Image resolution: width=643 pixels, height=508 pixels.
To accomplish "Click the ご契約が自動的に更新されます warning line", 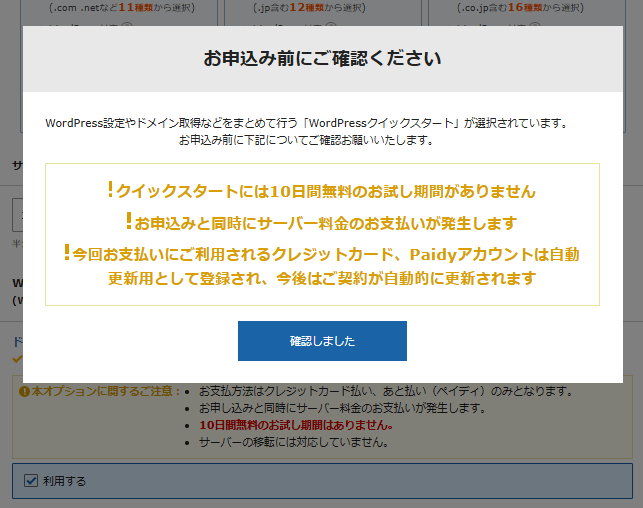I will coord(322,278).
